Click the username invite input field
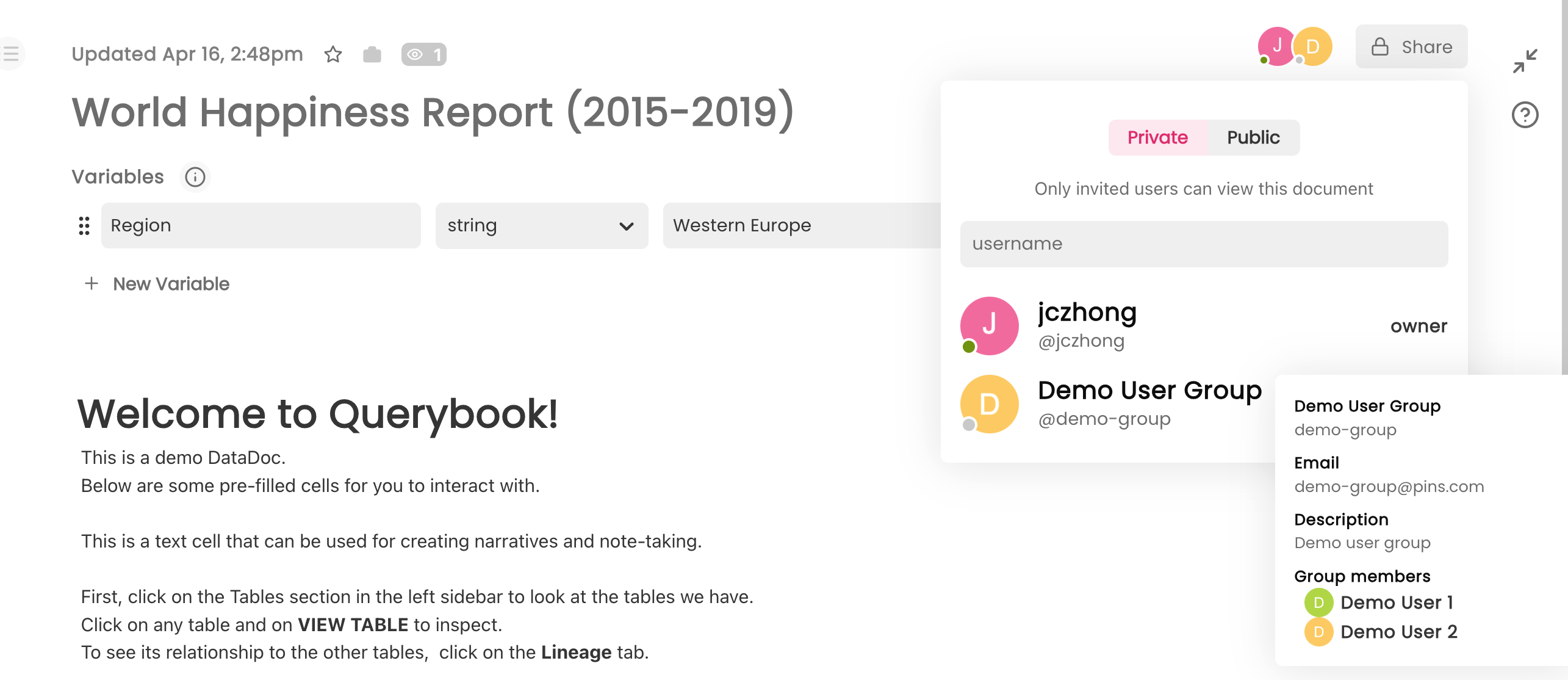Screen dimensions: 1568x680 1204,244
